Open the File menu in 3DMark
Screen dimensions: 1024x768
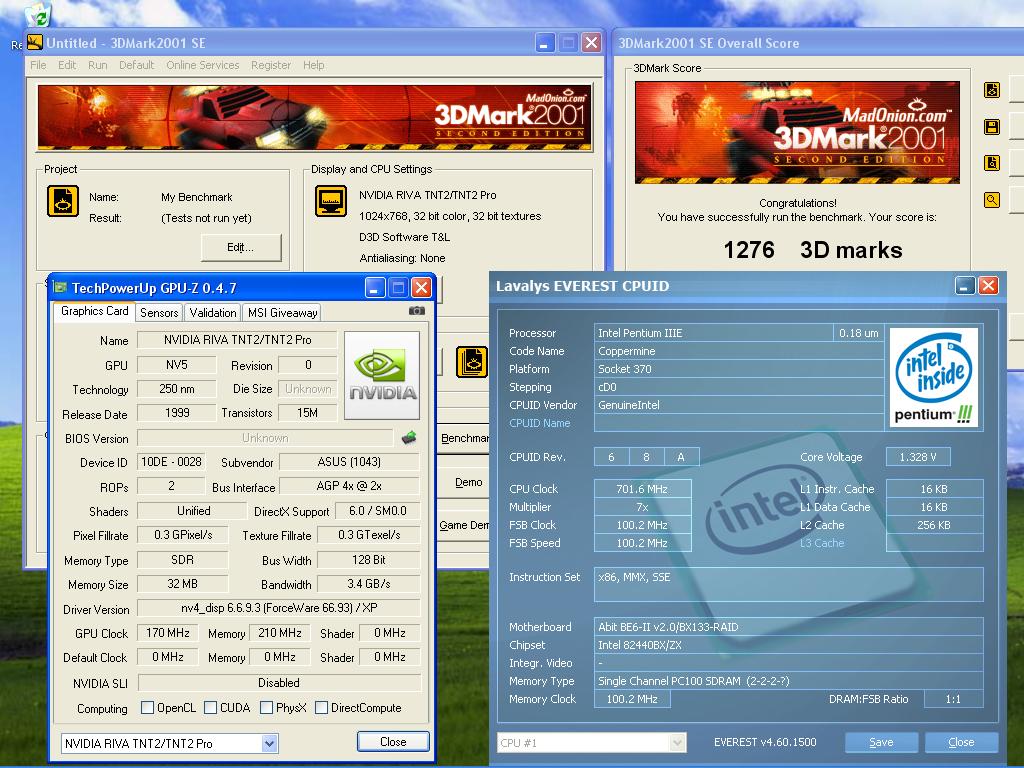point(38,65)
